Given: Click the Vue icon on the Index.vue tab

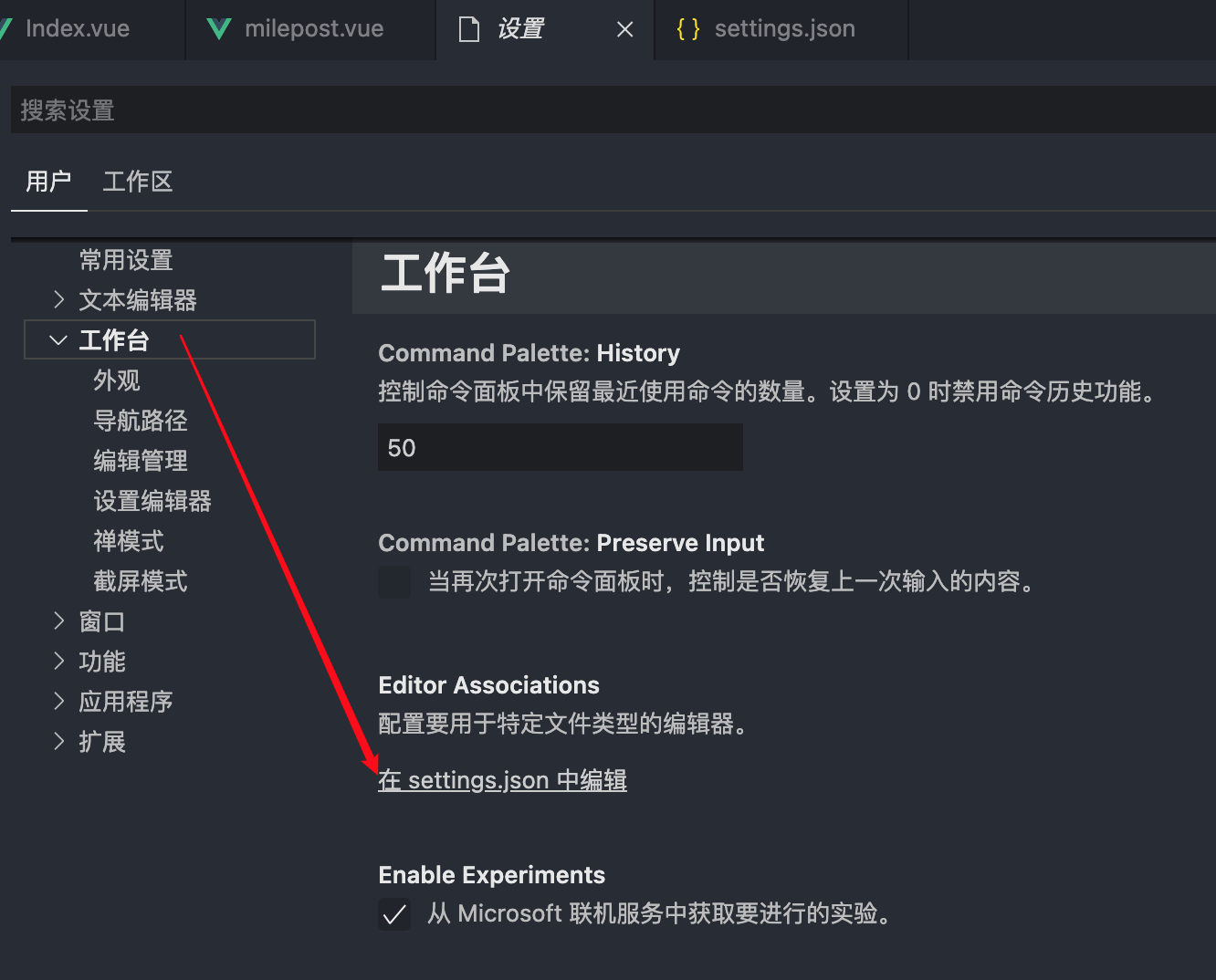Looking at the screenshot, I should pyautogui.click(x=5, y=28).
